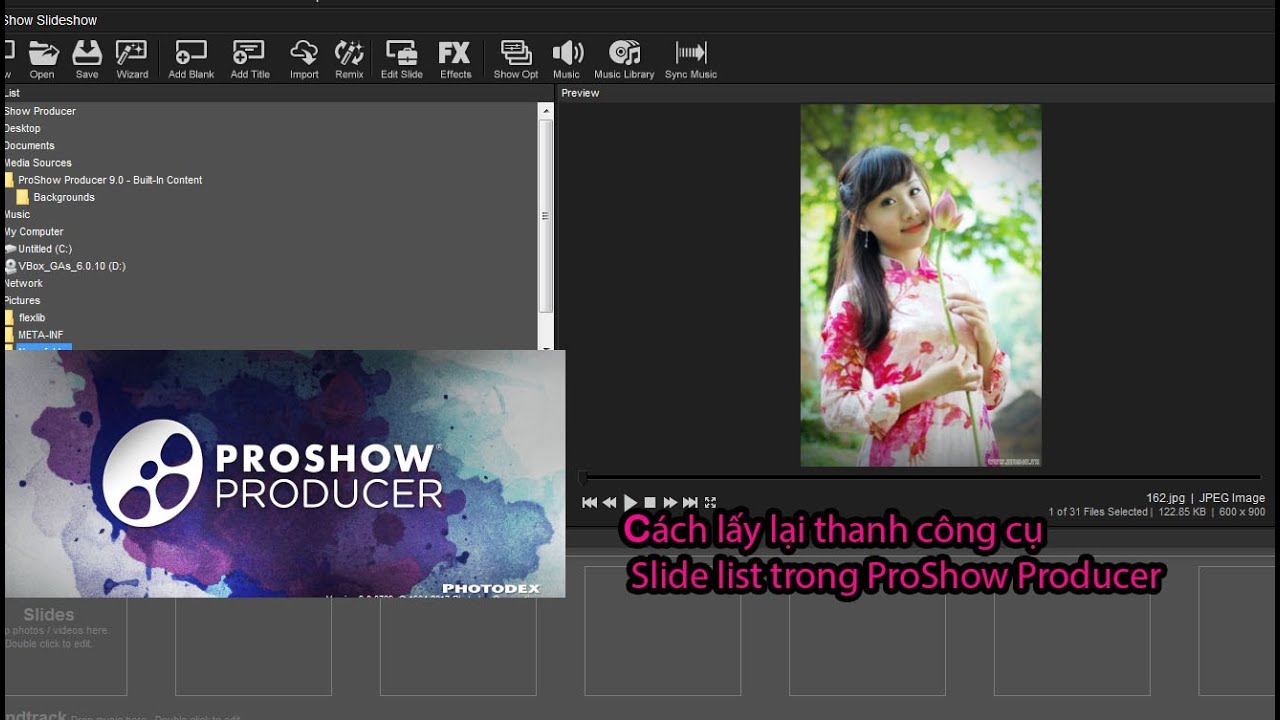The width and height of the screenshot is (1280, 720).
Task: Open ProShow Producer 9.0 - Built-In Content
Action: (110, 180)
